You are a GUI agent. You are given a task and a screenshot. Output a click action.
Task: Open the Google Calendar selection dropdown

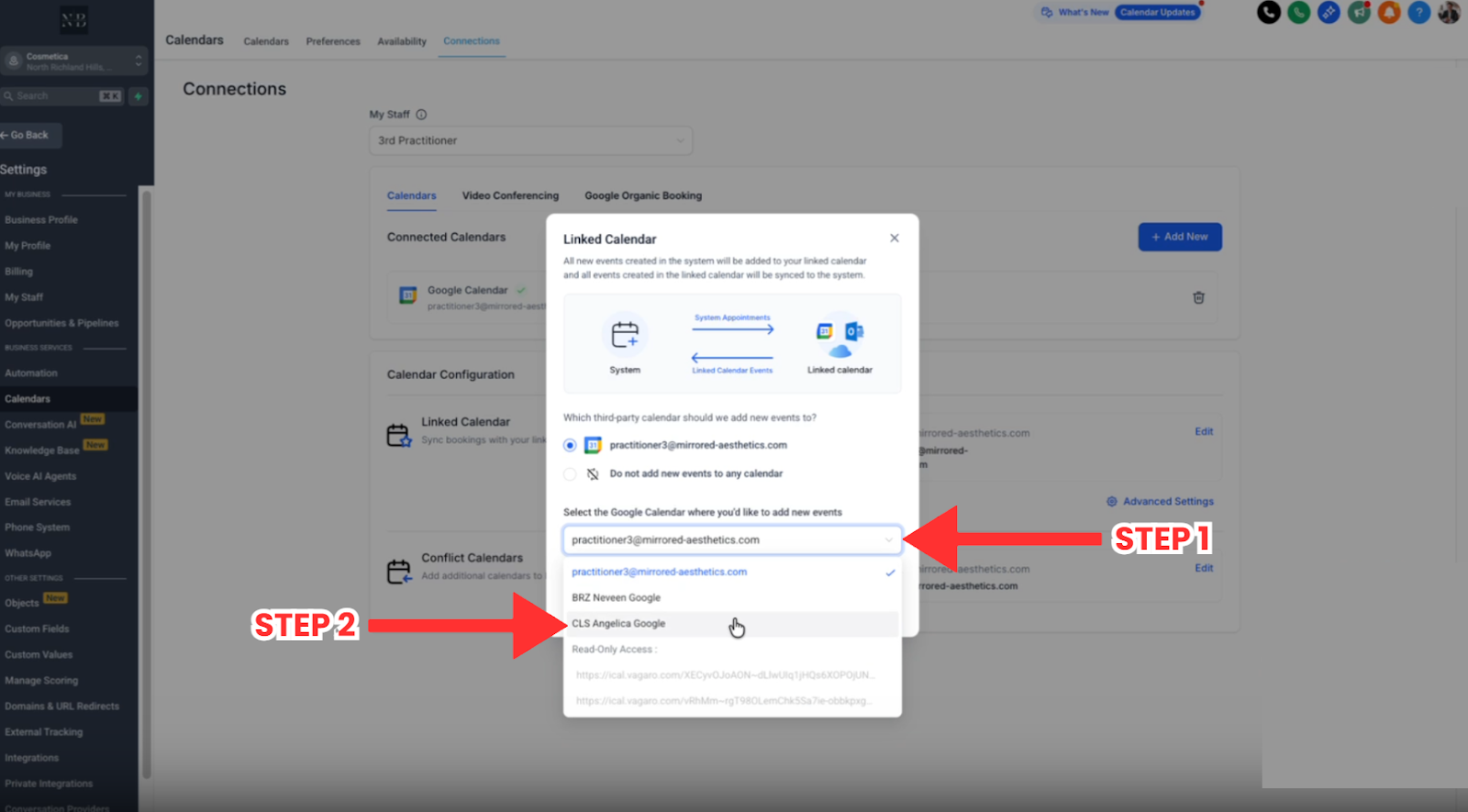[x=732, y=539]
